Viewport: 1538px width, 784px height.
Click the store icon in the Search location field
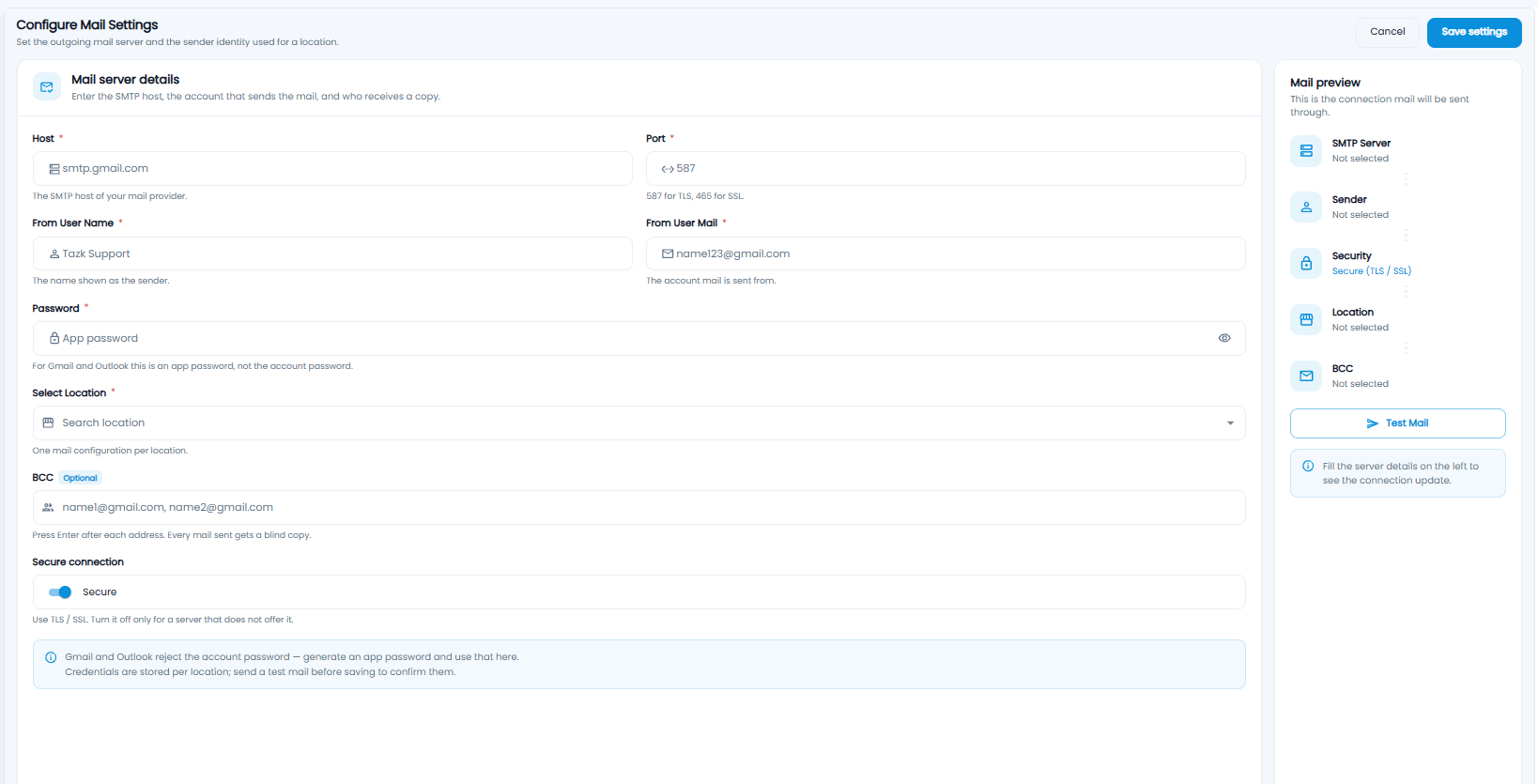[x=48, y=423]
